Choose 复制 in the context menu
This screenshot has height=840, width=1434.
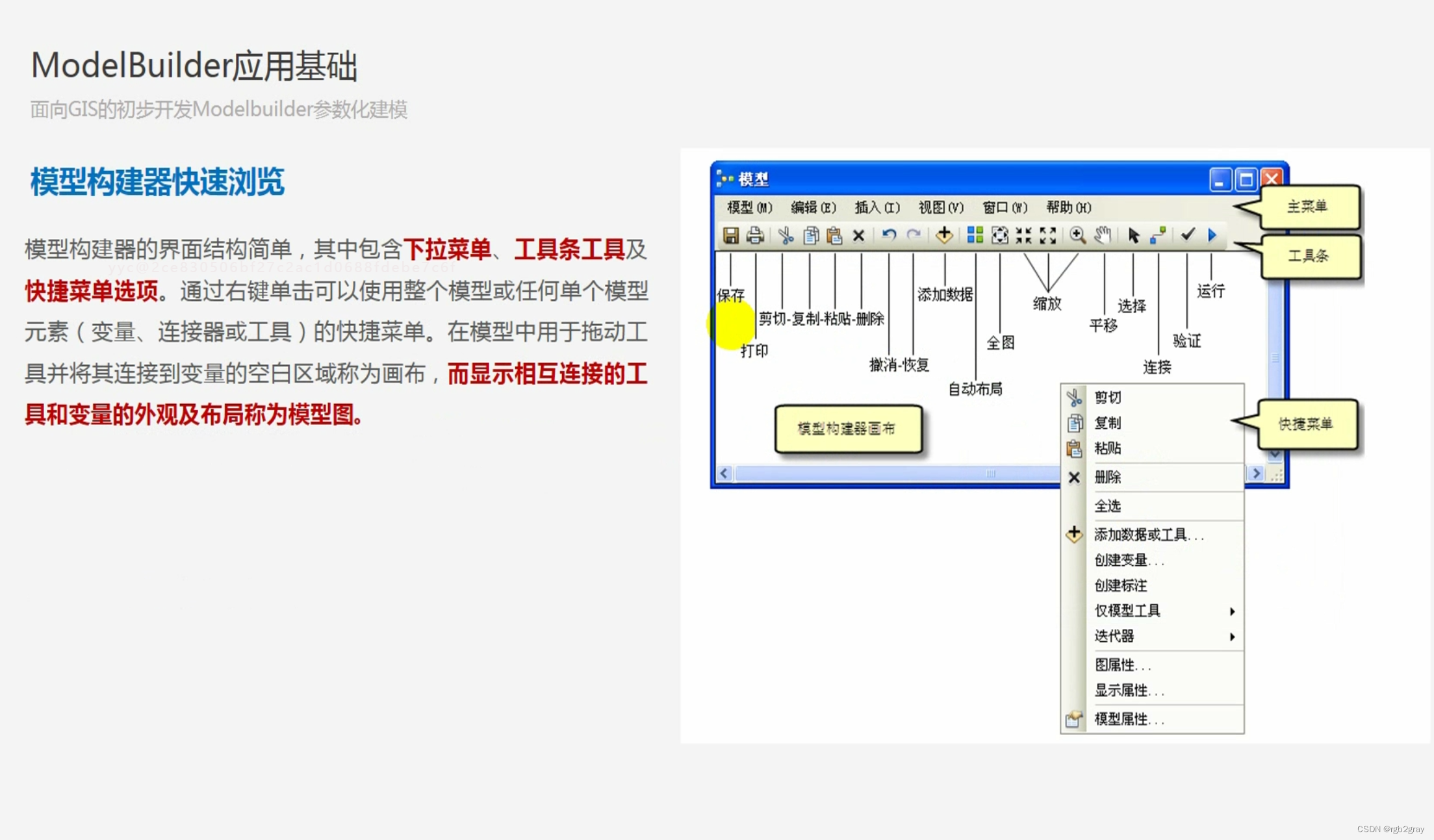[1152, 423]
